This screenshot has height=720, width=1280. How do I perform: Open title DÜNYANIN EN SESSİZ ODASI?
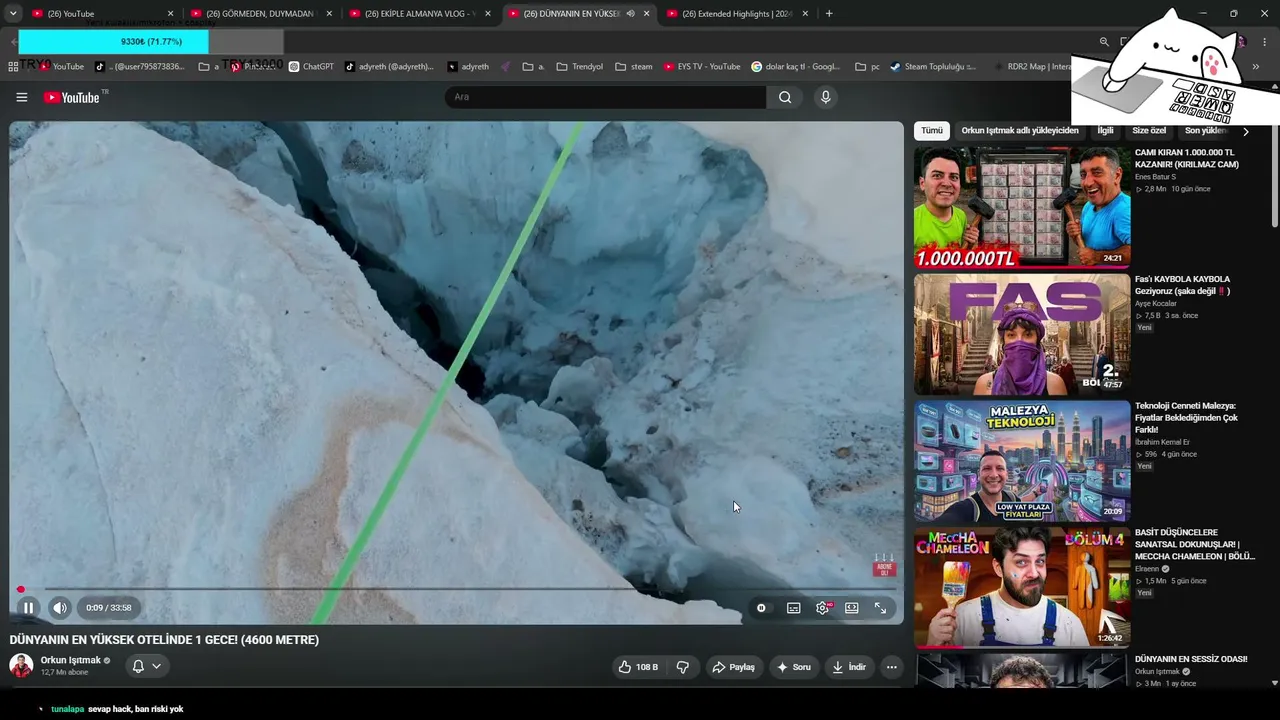(x=1191, y=659)
